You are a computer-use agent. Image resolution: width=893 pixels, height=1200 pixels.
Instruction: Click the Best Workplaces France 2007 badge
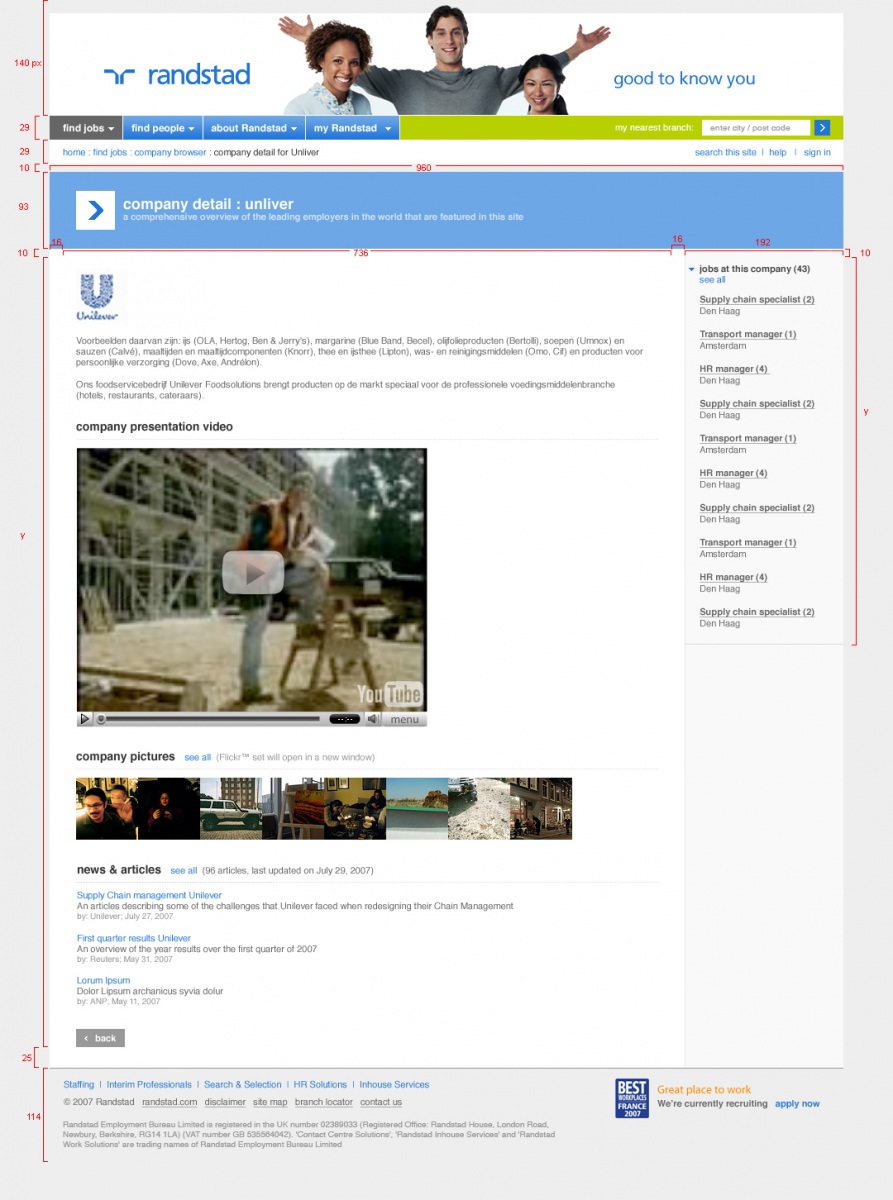tap(632, 1098)
